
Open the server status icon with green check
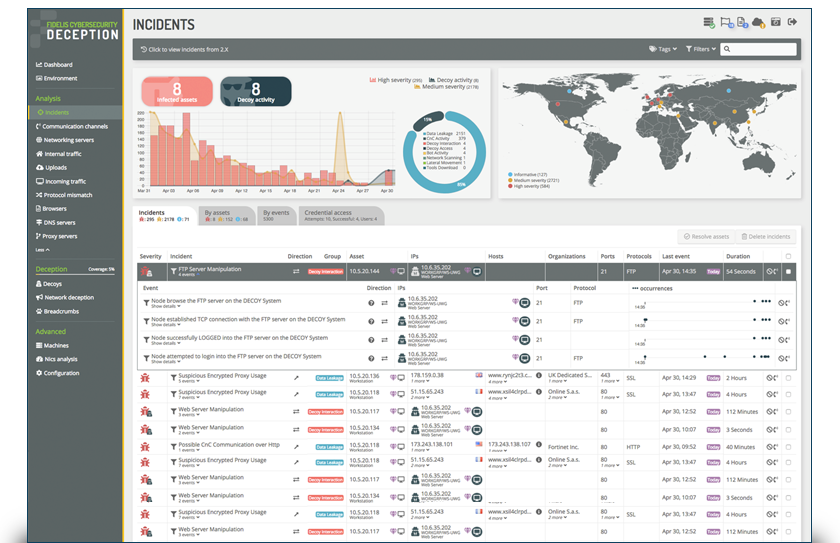click(x=709, y=22)
